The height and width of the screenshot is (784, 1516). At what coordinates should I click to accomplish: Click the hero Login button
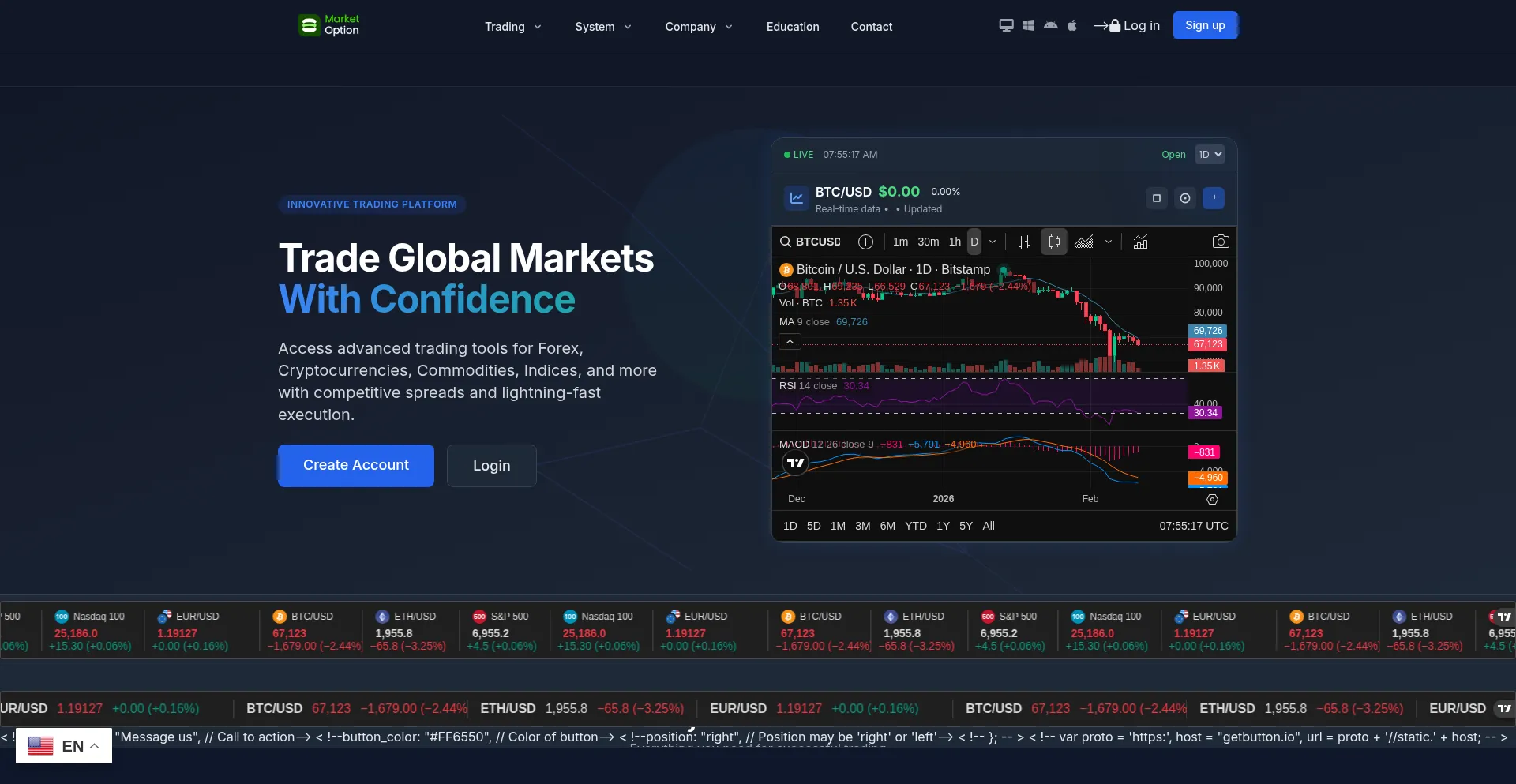pos(492,466)
